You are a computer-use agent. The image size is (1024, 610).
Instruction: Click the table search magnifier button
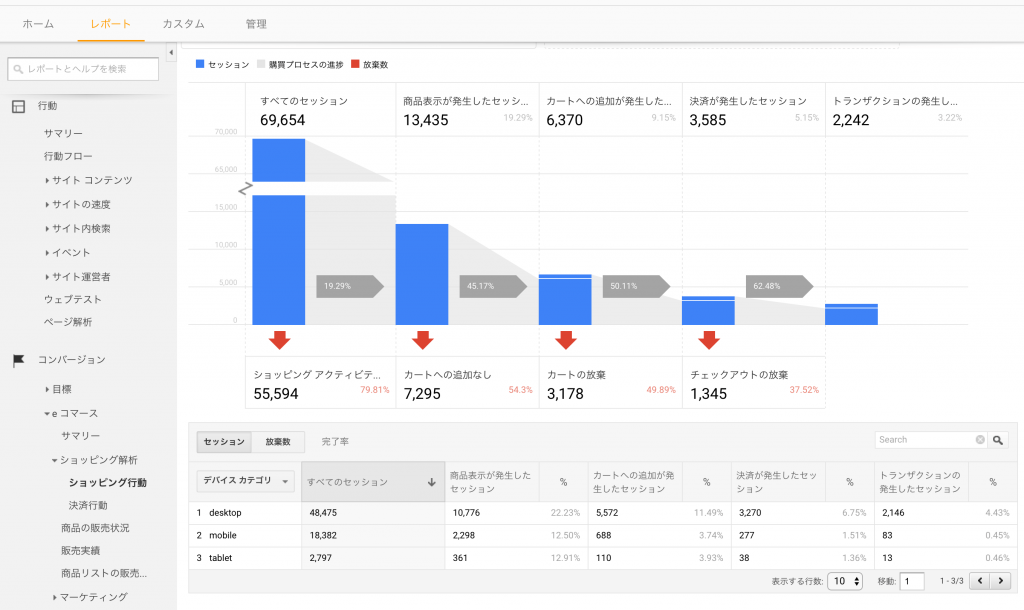[x=999, y=440]
